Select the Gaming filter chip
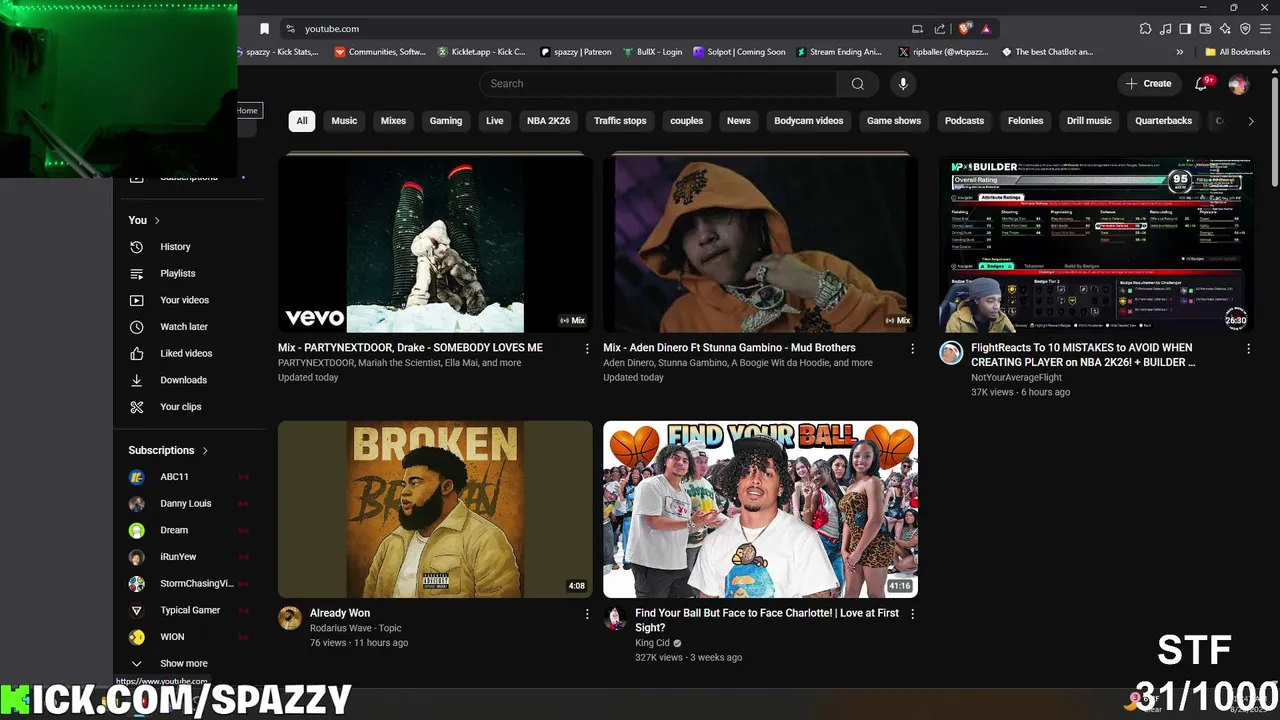 [x=446, y=121]
